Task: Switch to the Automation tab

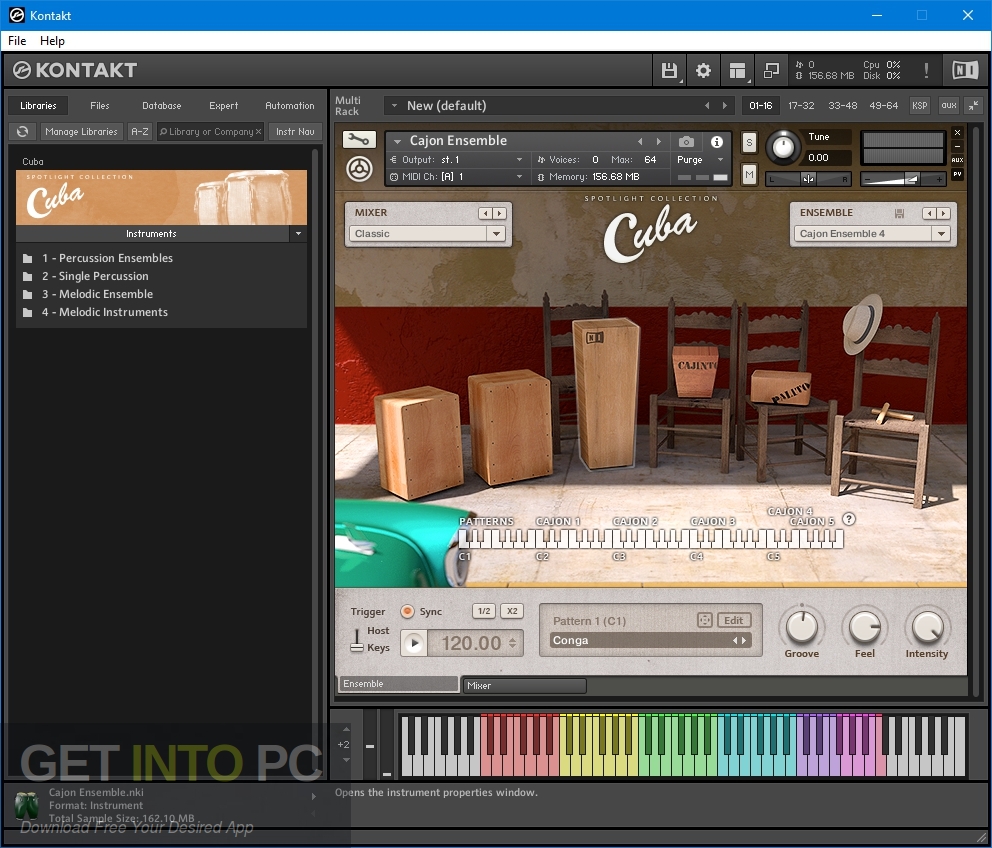Action: (289, 106)
